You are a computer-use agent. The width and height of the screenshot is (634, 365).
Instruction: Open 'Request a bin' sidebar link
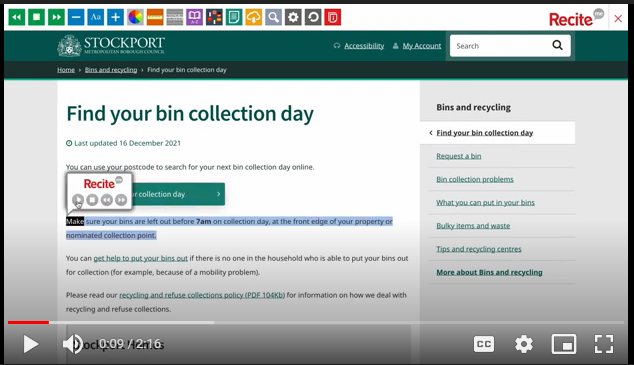[459, 156]
